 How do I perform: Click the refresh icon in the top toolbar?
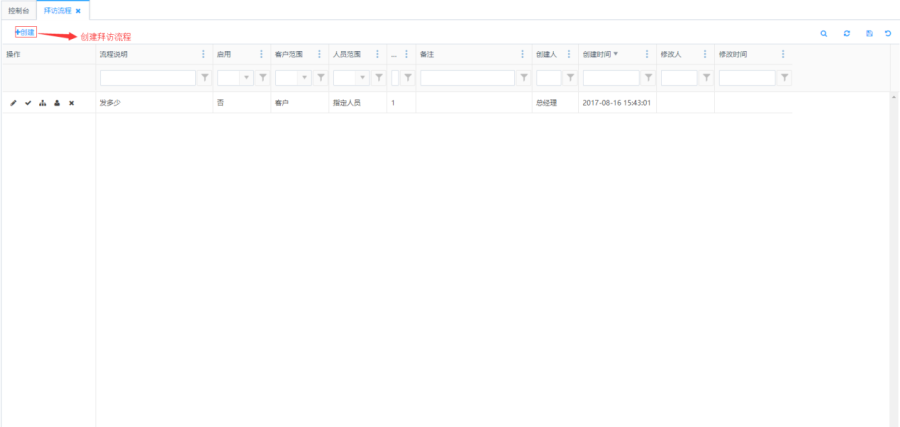(x=847, y=33)
